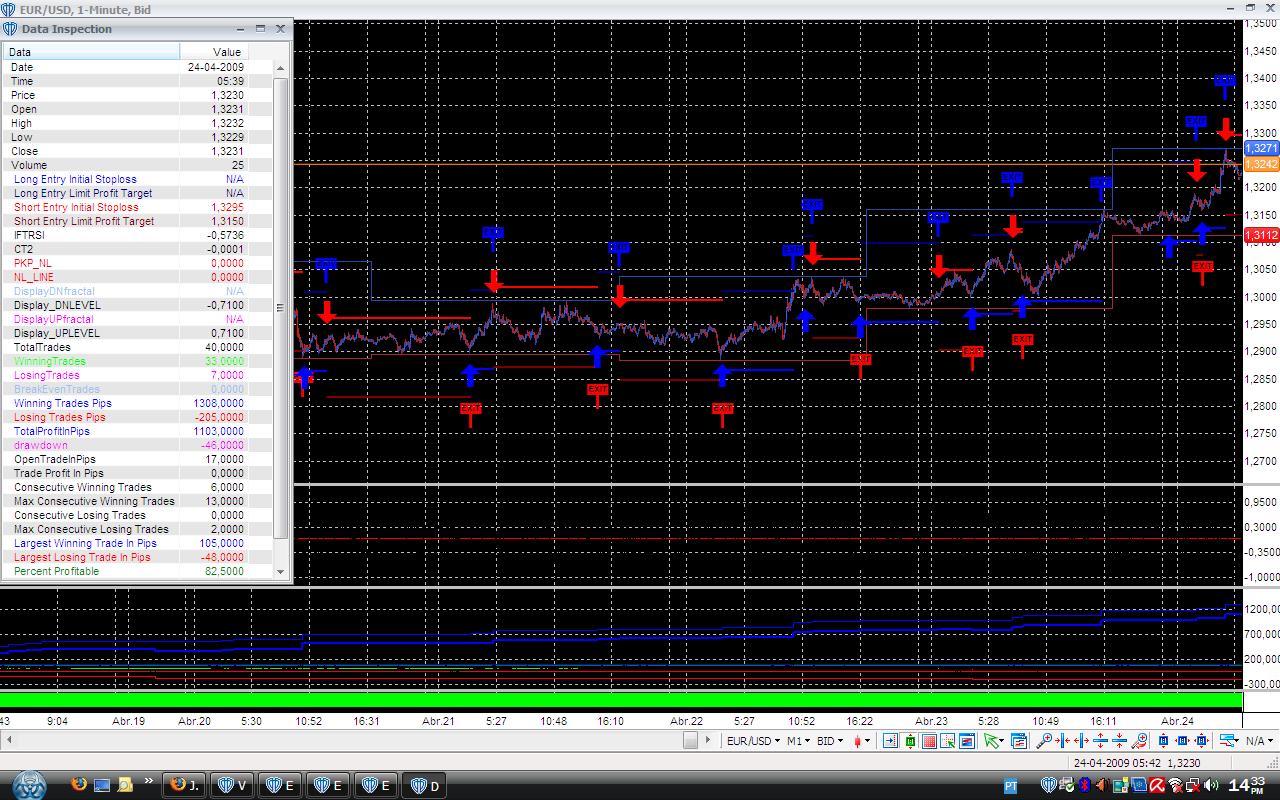This screenshot has height=800, width=1280.
Task: Select the Largest Winning Trade In Pips row
Action: click(x=138, y=543)
